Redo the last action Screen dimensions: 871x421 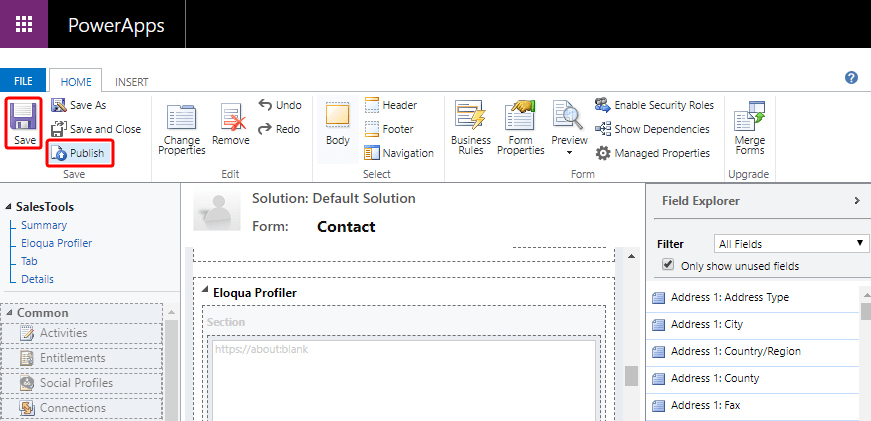click(280, 129)
